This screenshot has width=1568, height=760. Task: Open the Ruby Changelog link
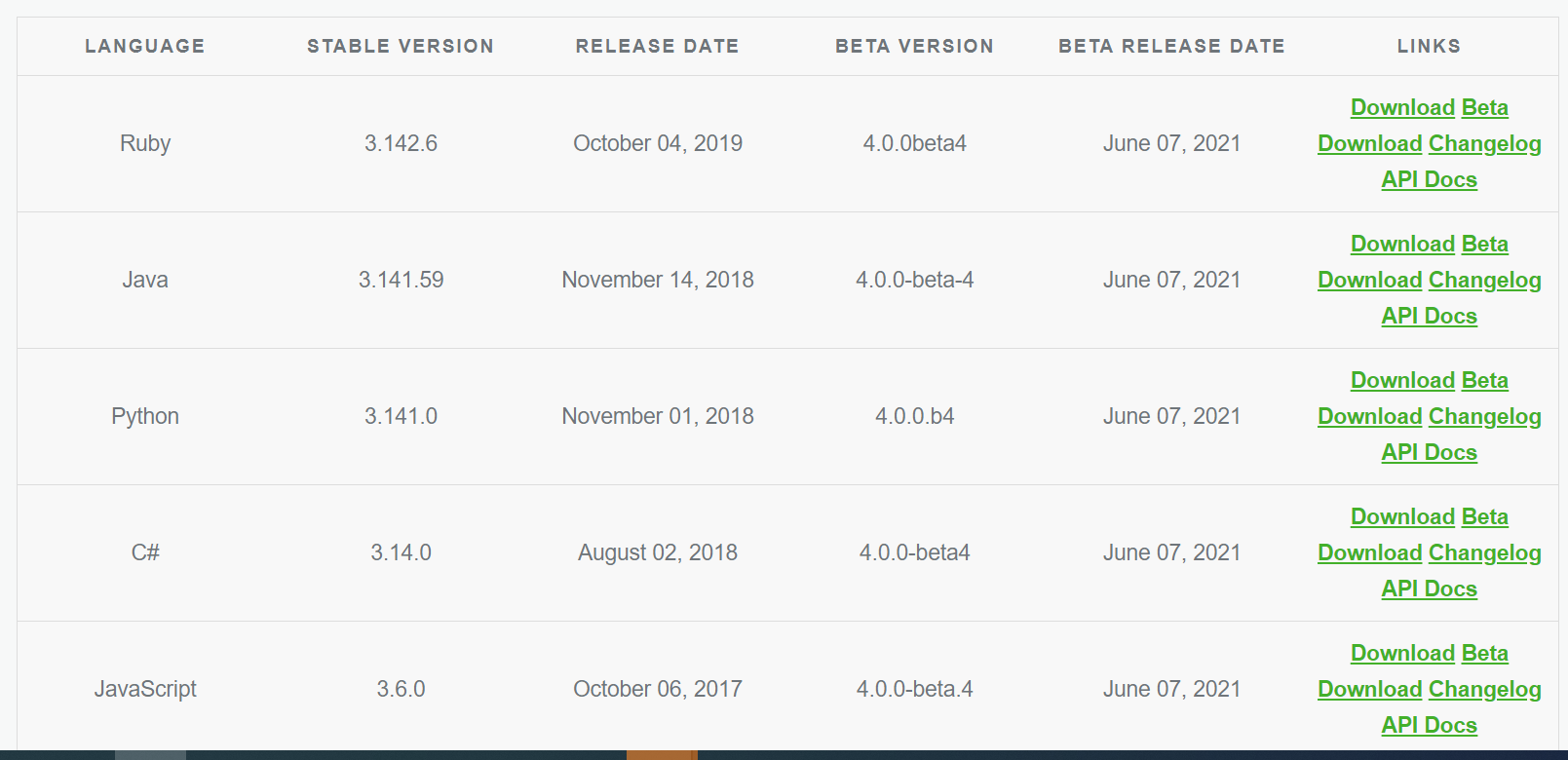1484,144
